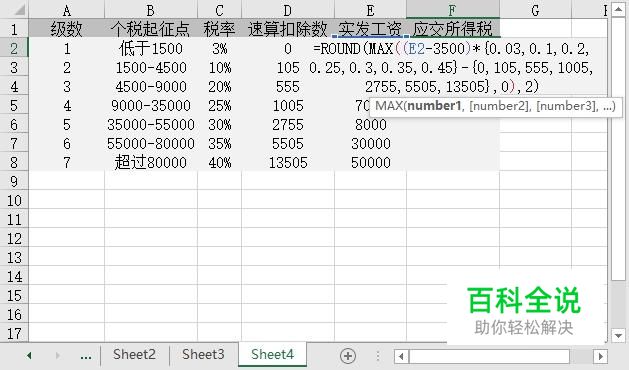Click the vertical scrollbar thumb
This screenshot has height=370, width=629.
(x=618, y=148)
